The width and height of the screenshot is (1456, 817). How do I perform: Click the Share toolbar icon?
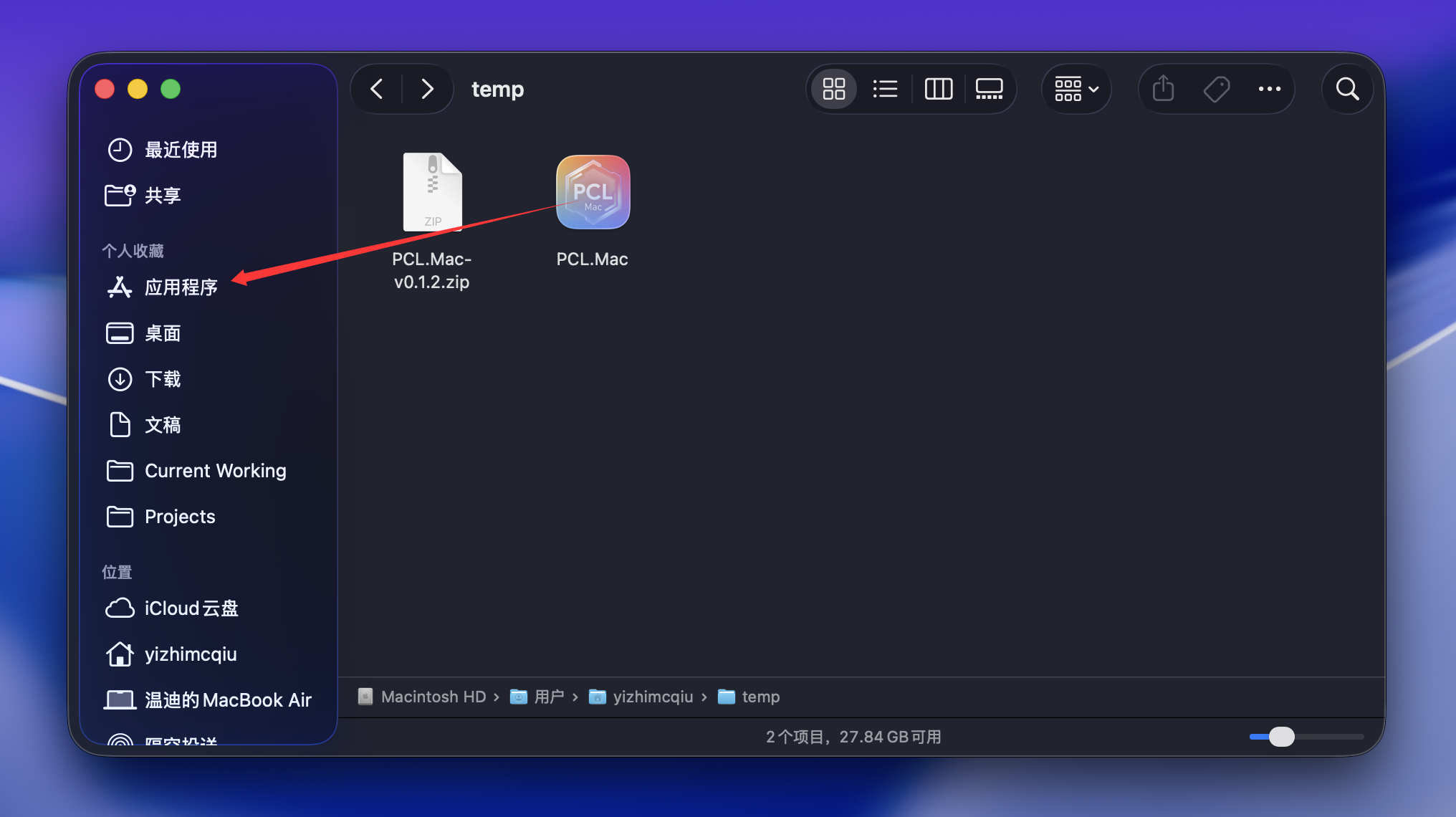point(1163,89)
